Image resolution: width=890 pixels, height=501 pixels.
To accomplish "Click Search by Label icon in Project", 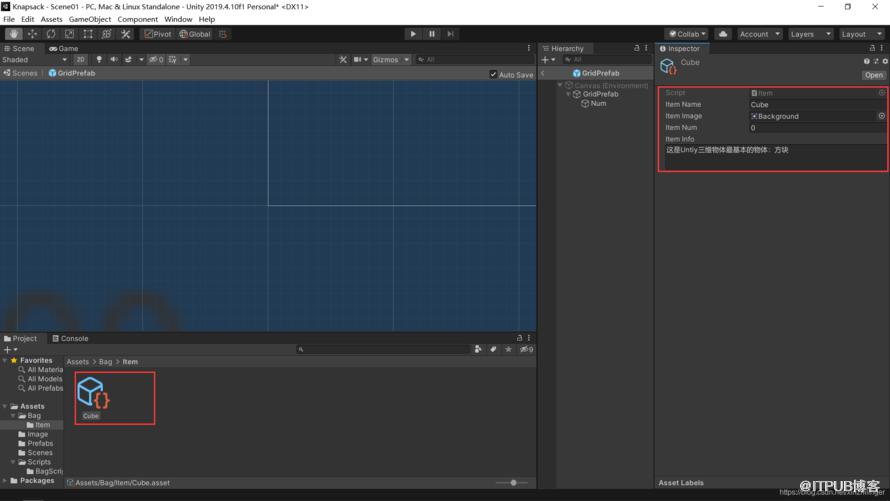I will point(493,349).
